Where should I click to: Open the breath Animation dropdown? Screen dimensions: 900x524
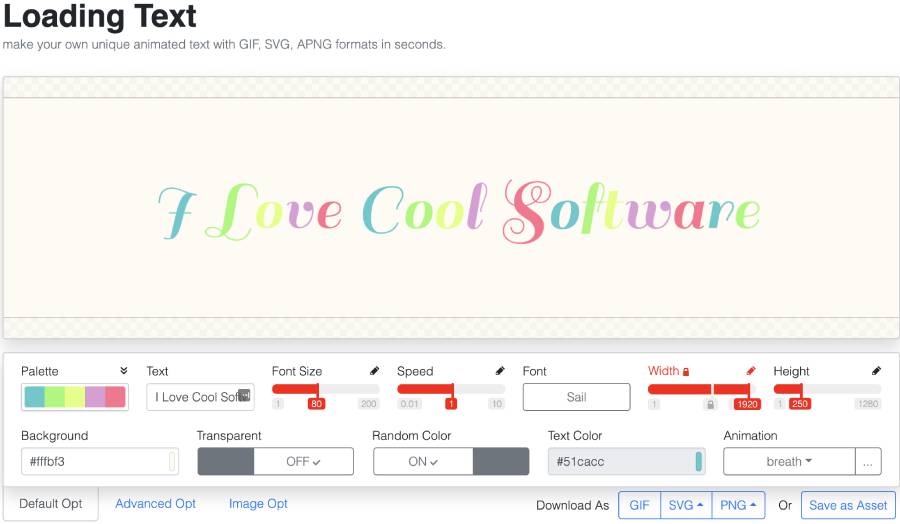click(789, 461)
